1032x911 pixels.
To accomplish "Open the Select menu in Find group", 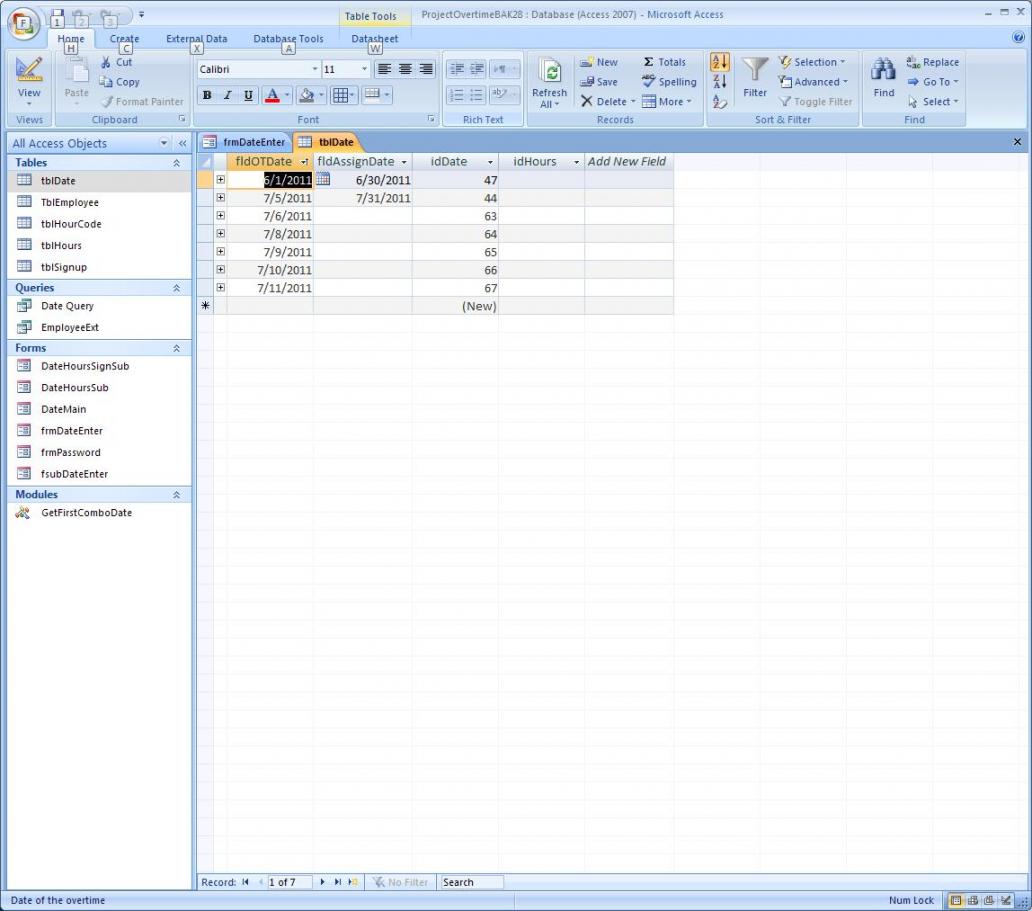I will pos(933,101).
